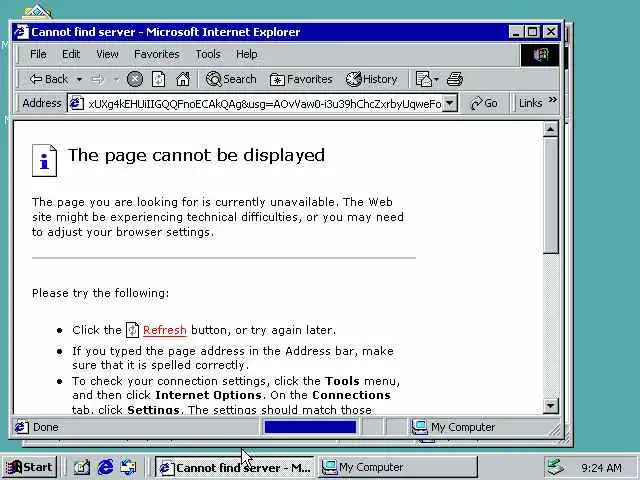Click the Stop loading icon
640x480 pixels.
(135, 79)
